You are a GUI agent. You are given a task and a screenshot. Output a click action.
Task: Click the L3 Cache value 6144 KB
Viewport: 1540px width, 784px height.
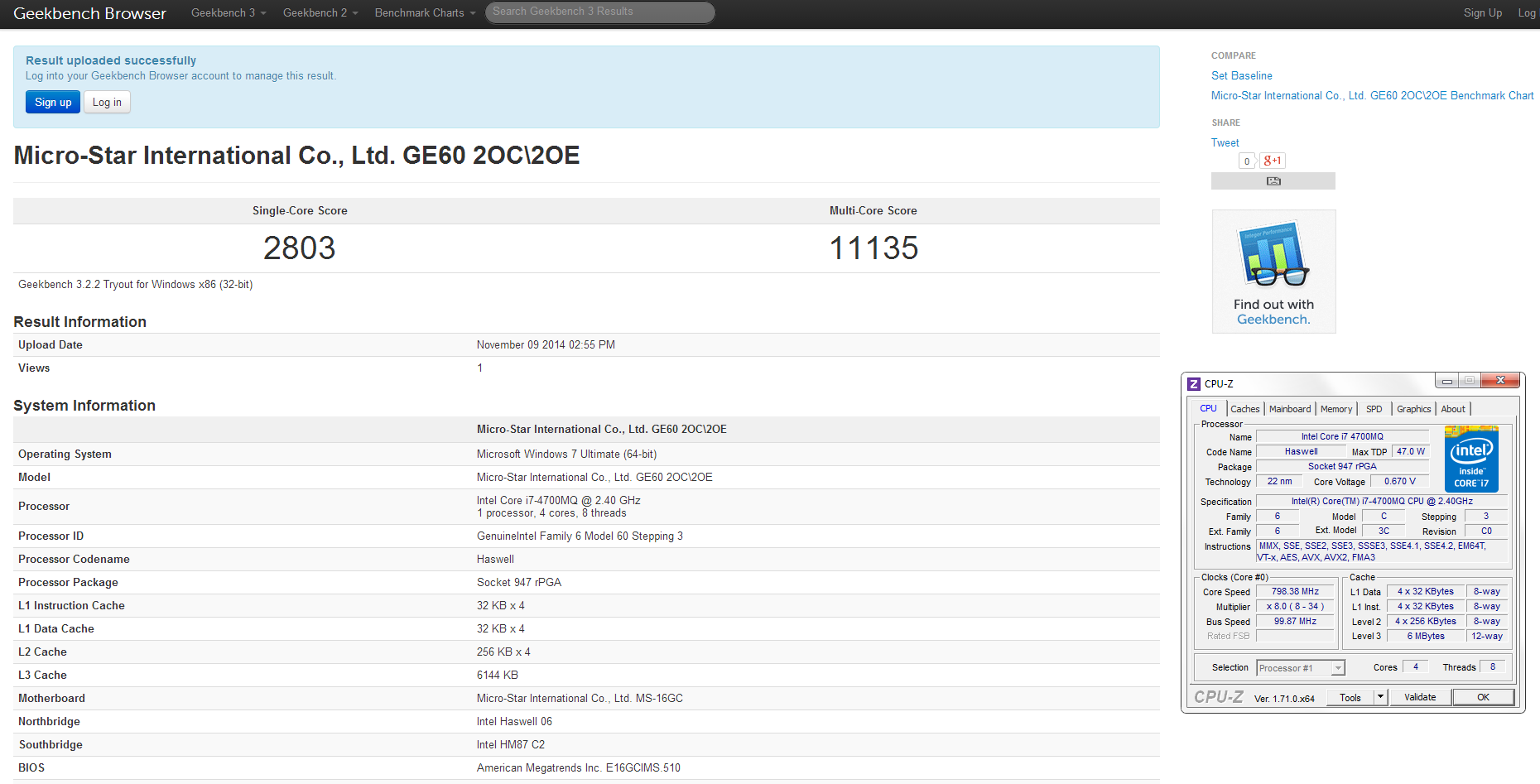[x=498, y=675]
